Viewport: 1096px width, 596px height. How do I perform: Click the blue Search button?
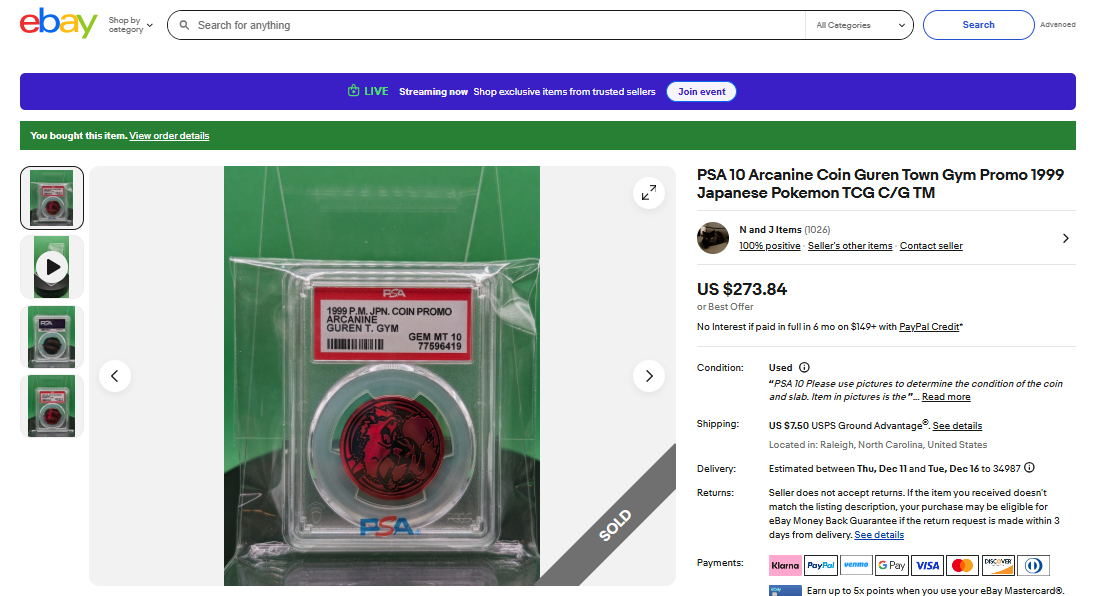(x=978, y=25)
